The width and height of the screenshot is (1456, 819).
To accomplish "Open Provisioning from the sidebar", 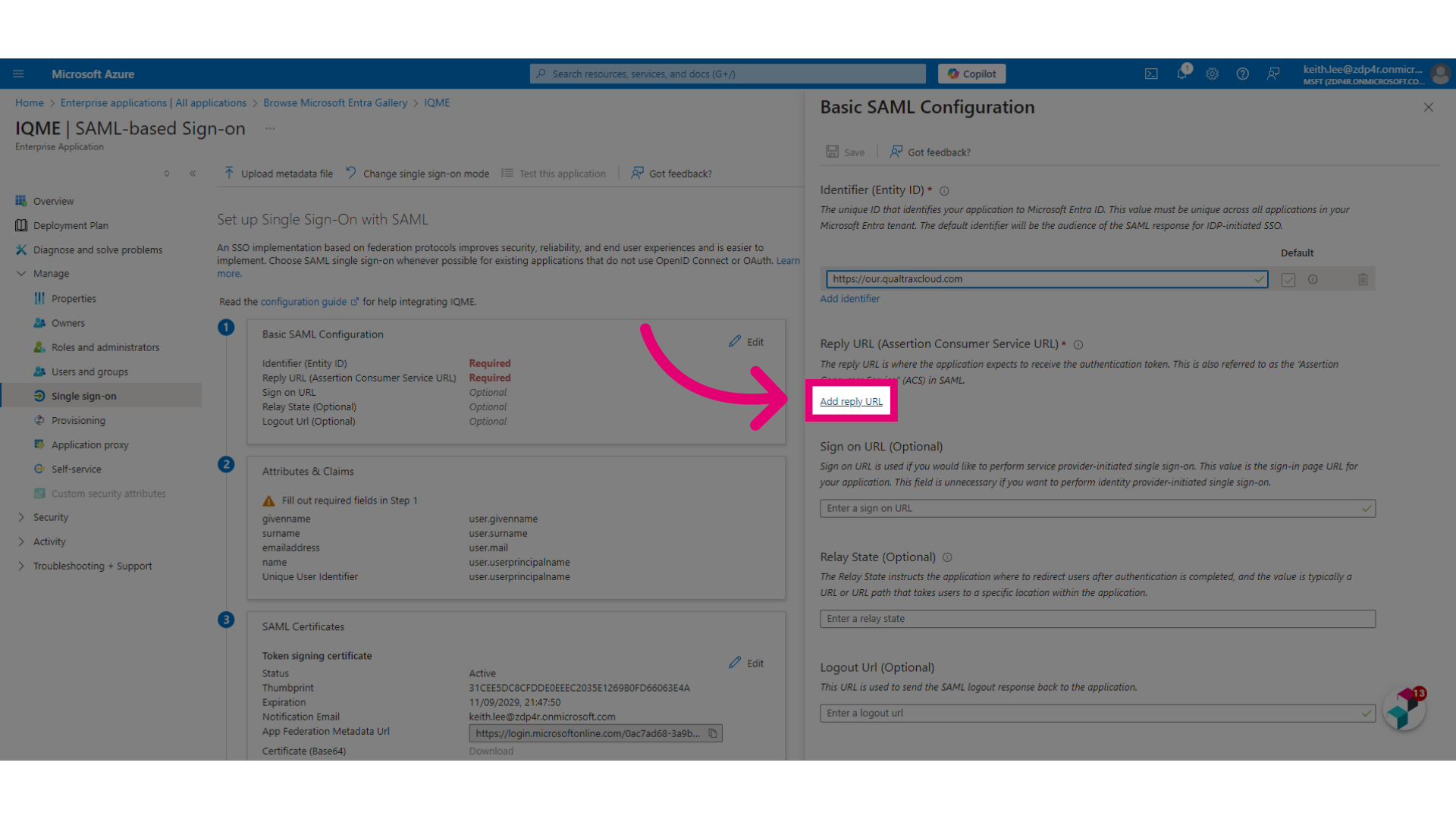I will click(x=78, y=420).
